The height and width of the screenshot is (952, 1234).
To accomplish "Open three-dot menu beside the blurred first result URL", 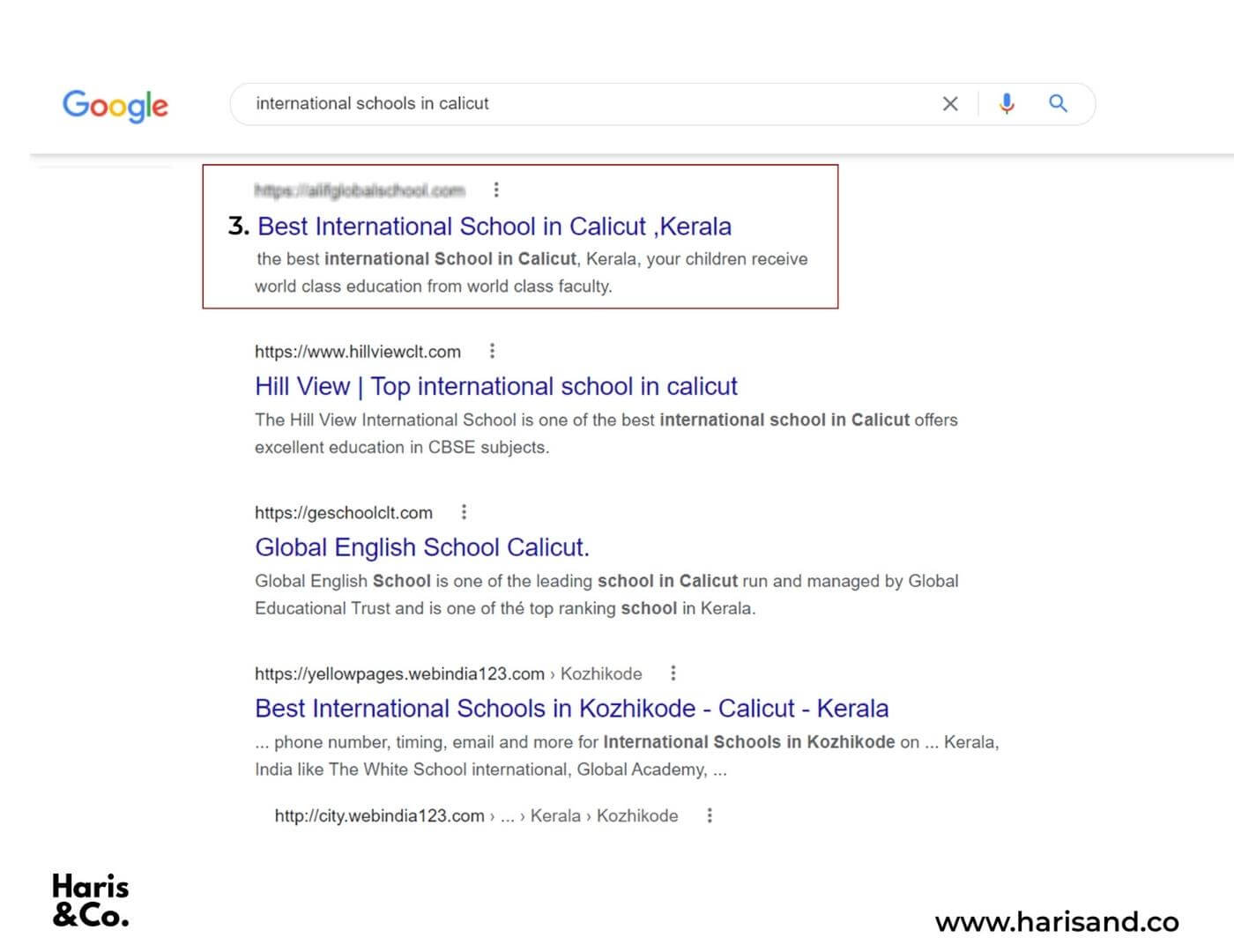I will [496, 190].
